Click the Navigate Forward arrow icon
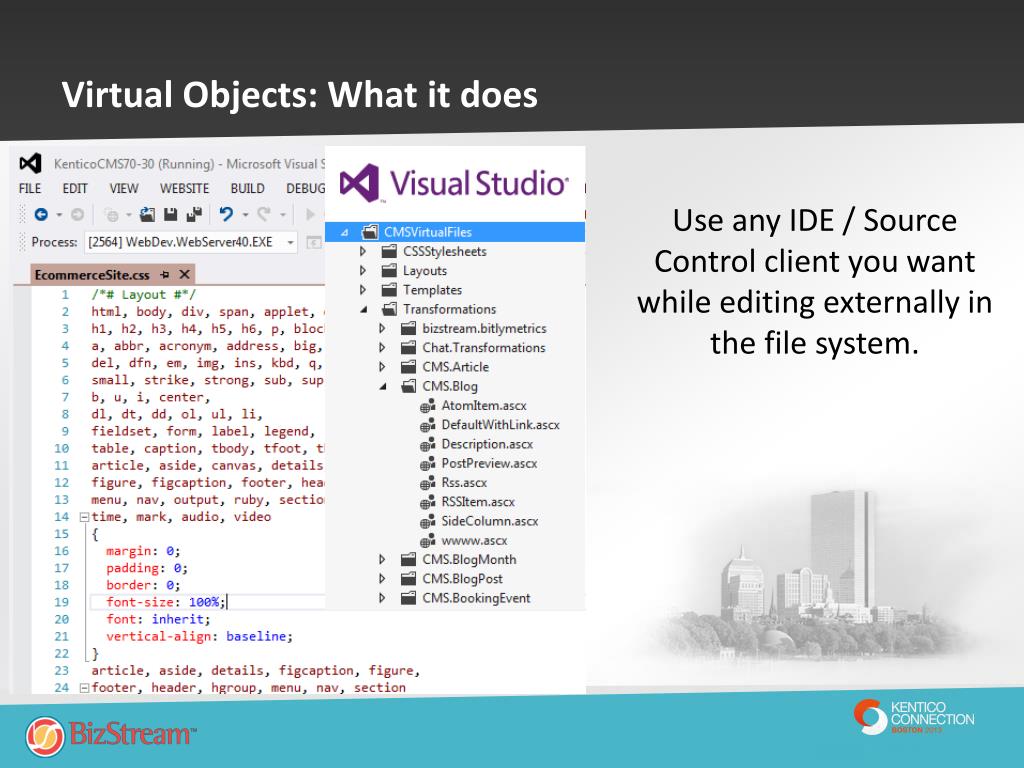This screenshot has width=1024, height=768. point(77,214)
